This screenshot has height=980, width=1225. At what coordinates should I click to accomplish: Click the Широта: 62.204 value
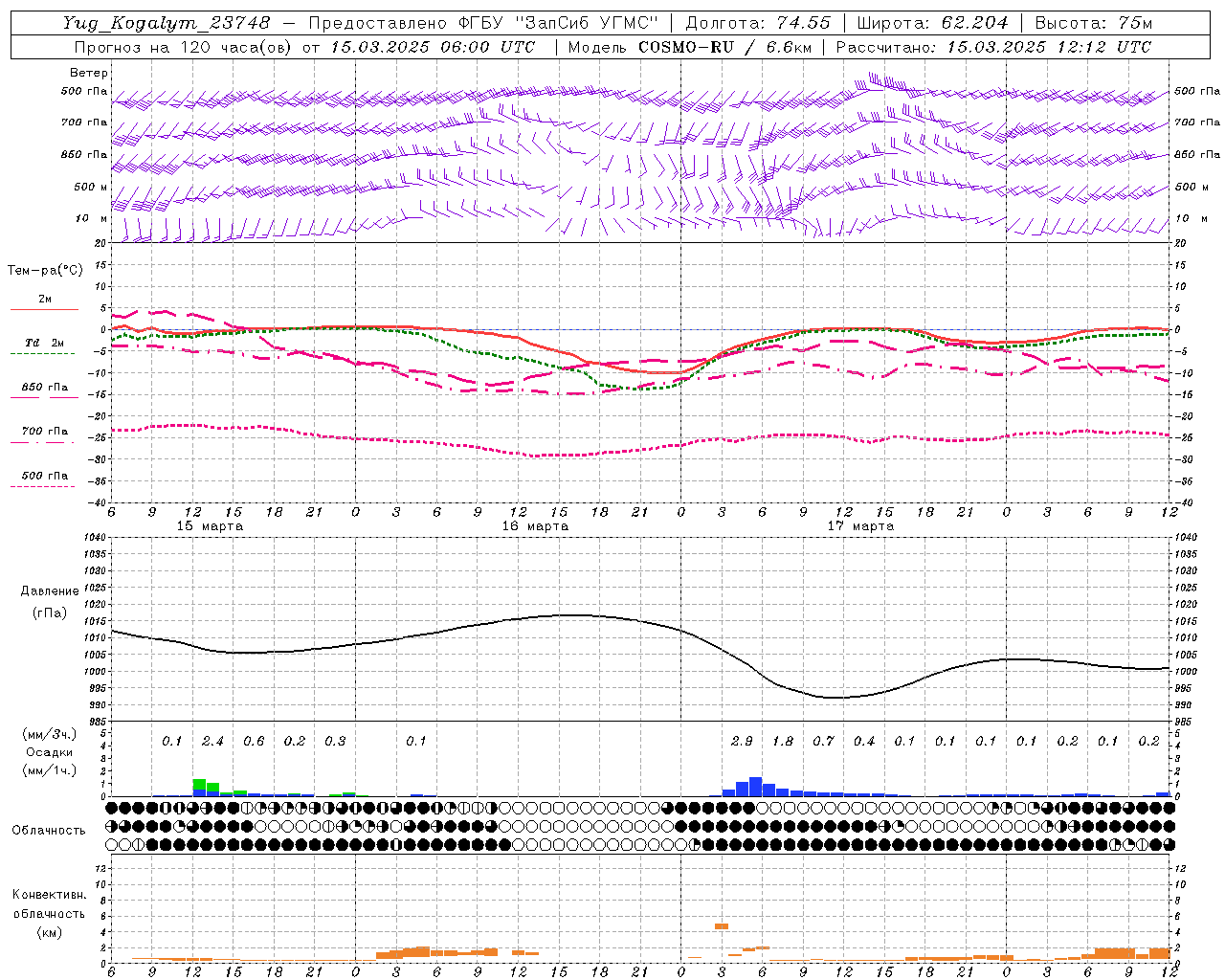click(x=932, y=23)
